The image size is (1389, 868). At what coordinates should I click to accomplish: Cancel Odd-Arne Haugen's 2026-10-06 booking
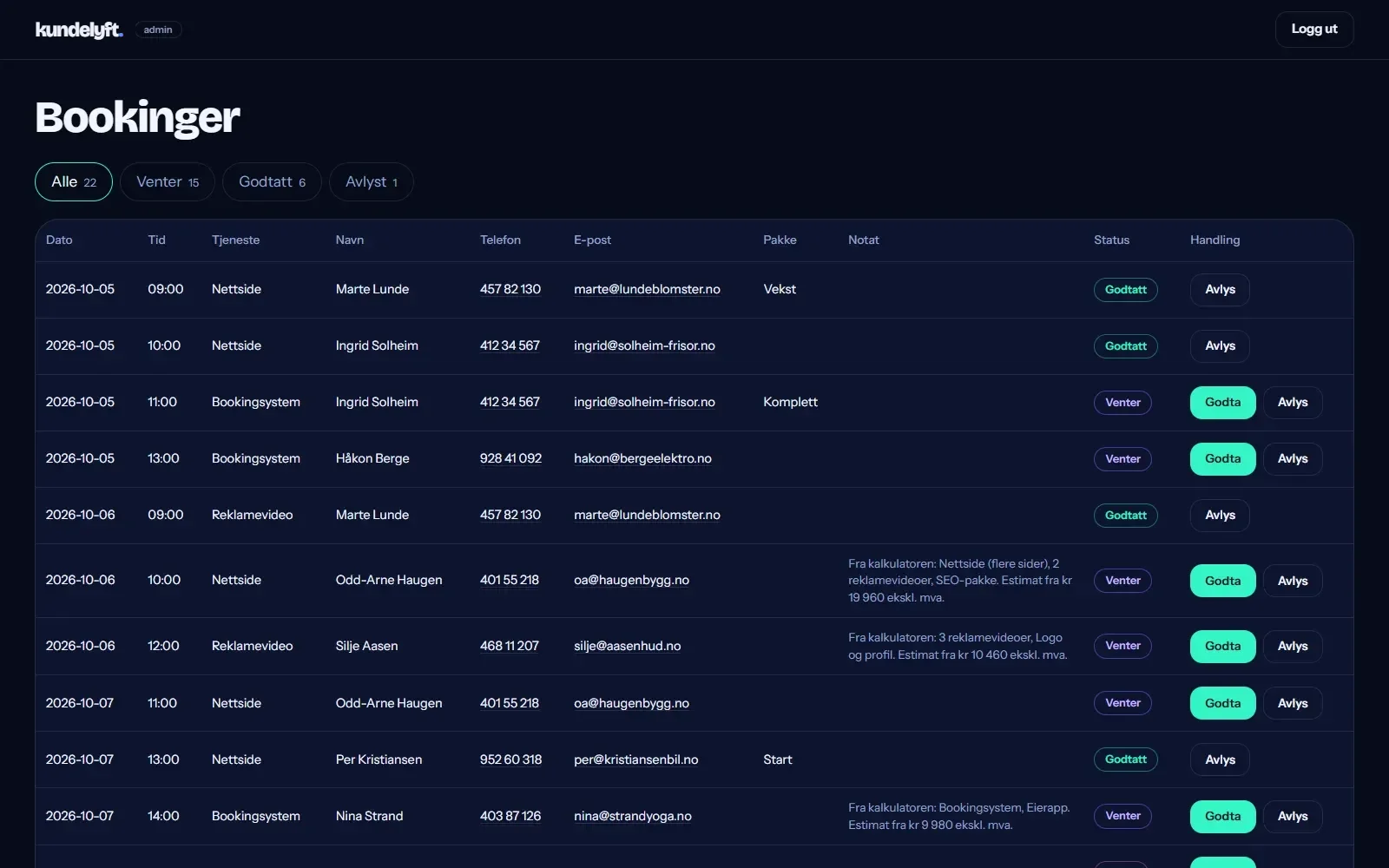click(1293, 581)
